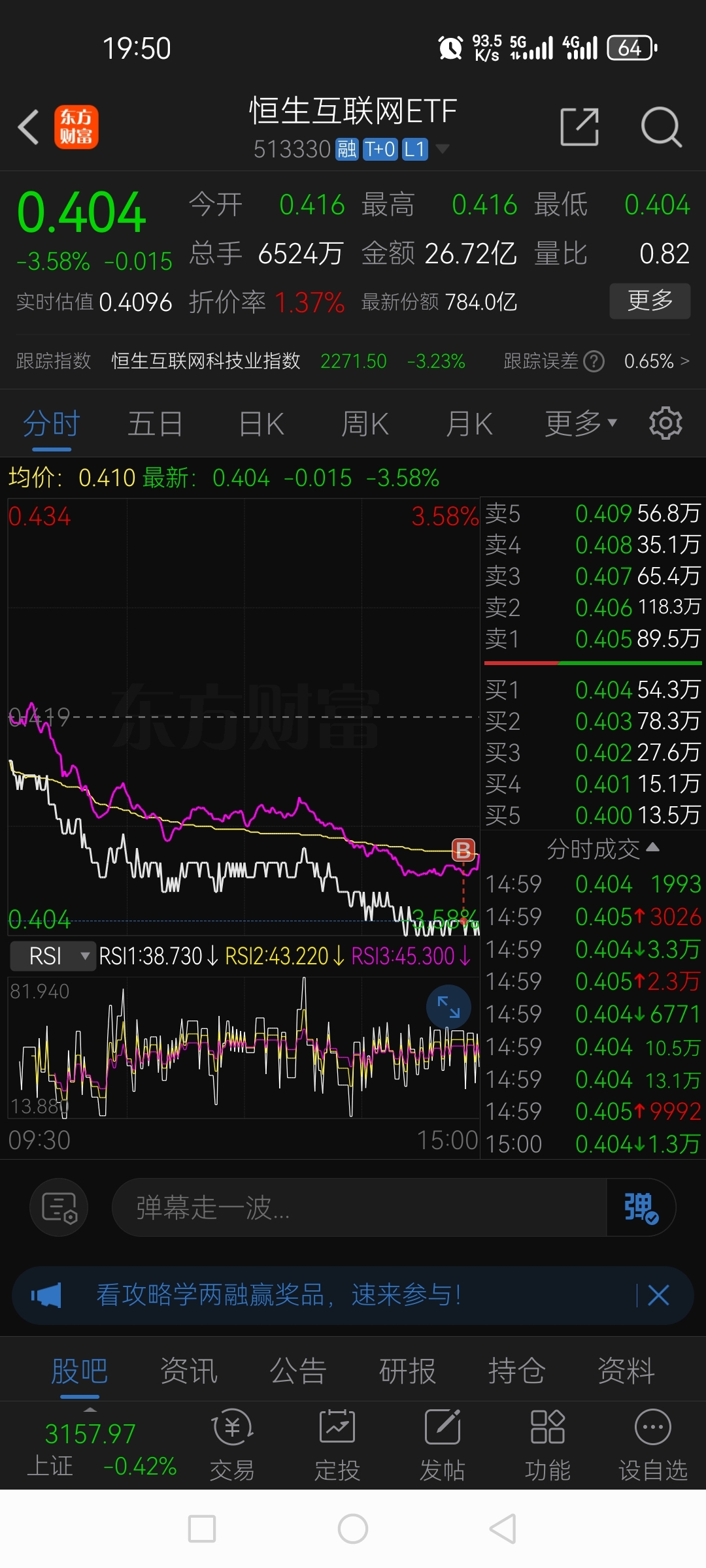Screen dimensions: 706x1568
Task: Switch to the 周K chart tab
Action: (365, 423)
